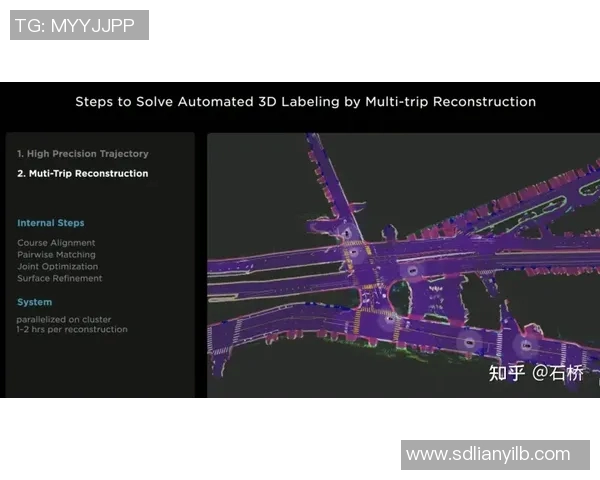Click the '1-2 hrs per reconstruction' text
This screenshot has height=480, width=600.
pyautogui.click(x=72, y=330)
